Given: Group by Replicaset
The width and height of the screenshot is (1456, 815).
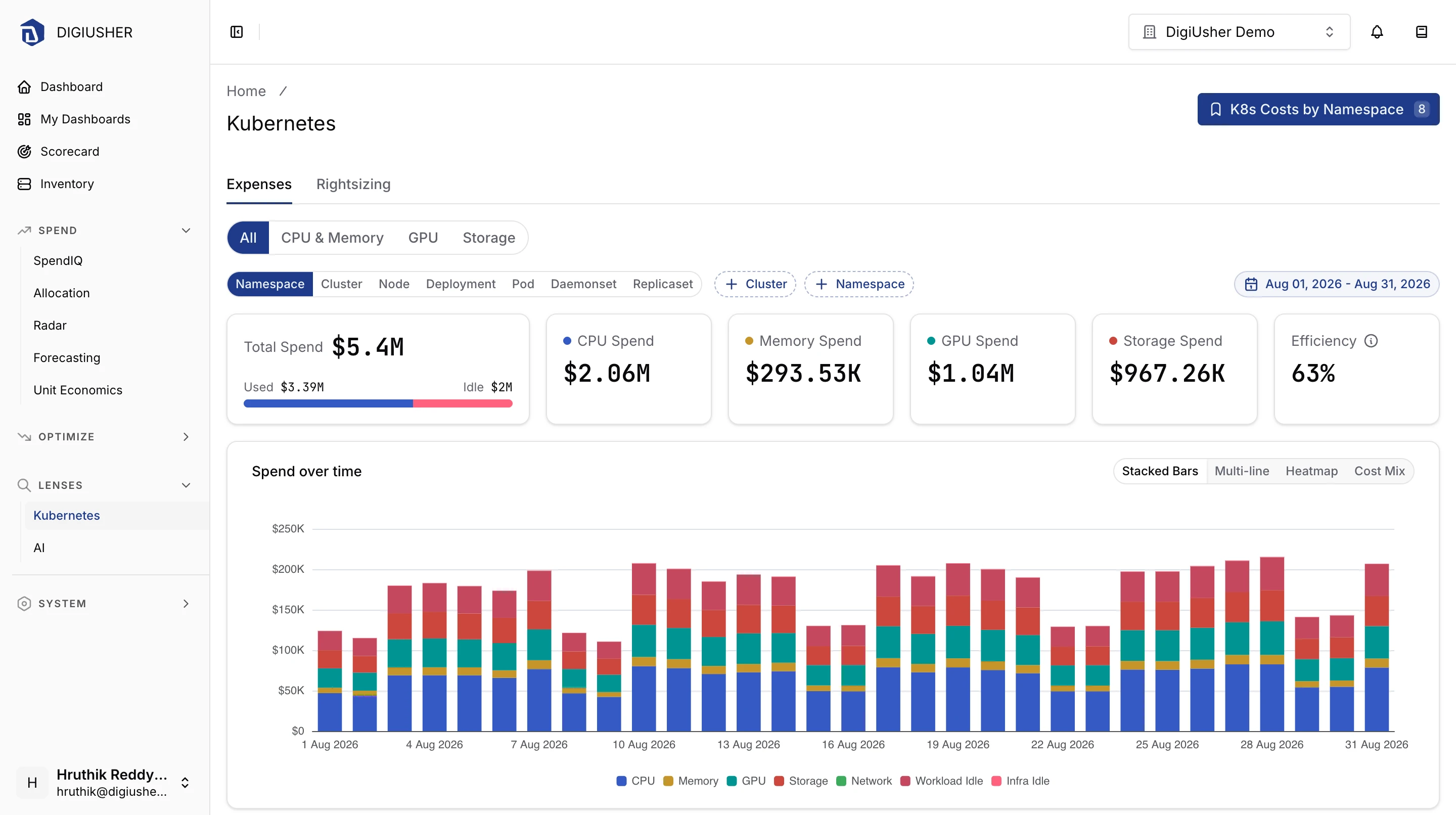Looking at the screenshot, I should coord(662,284).
